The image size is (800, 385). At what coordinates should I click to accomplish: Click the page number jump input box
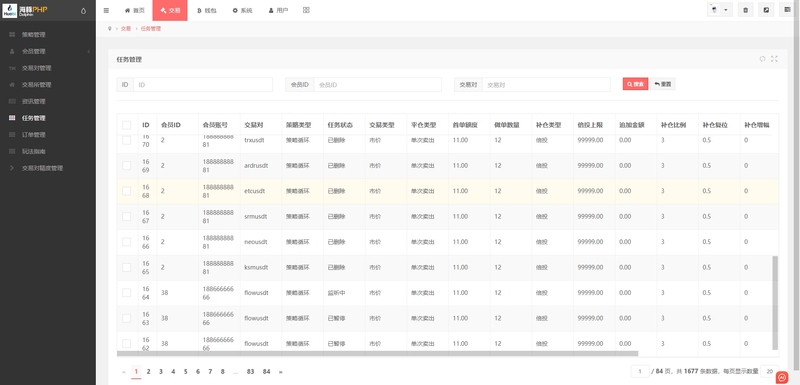[640, 371]
